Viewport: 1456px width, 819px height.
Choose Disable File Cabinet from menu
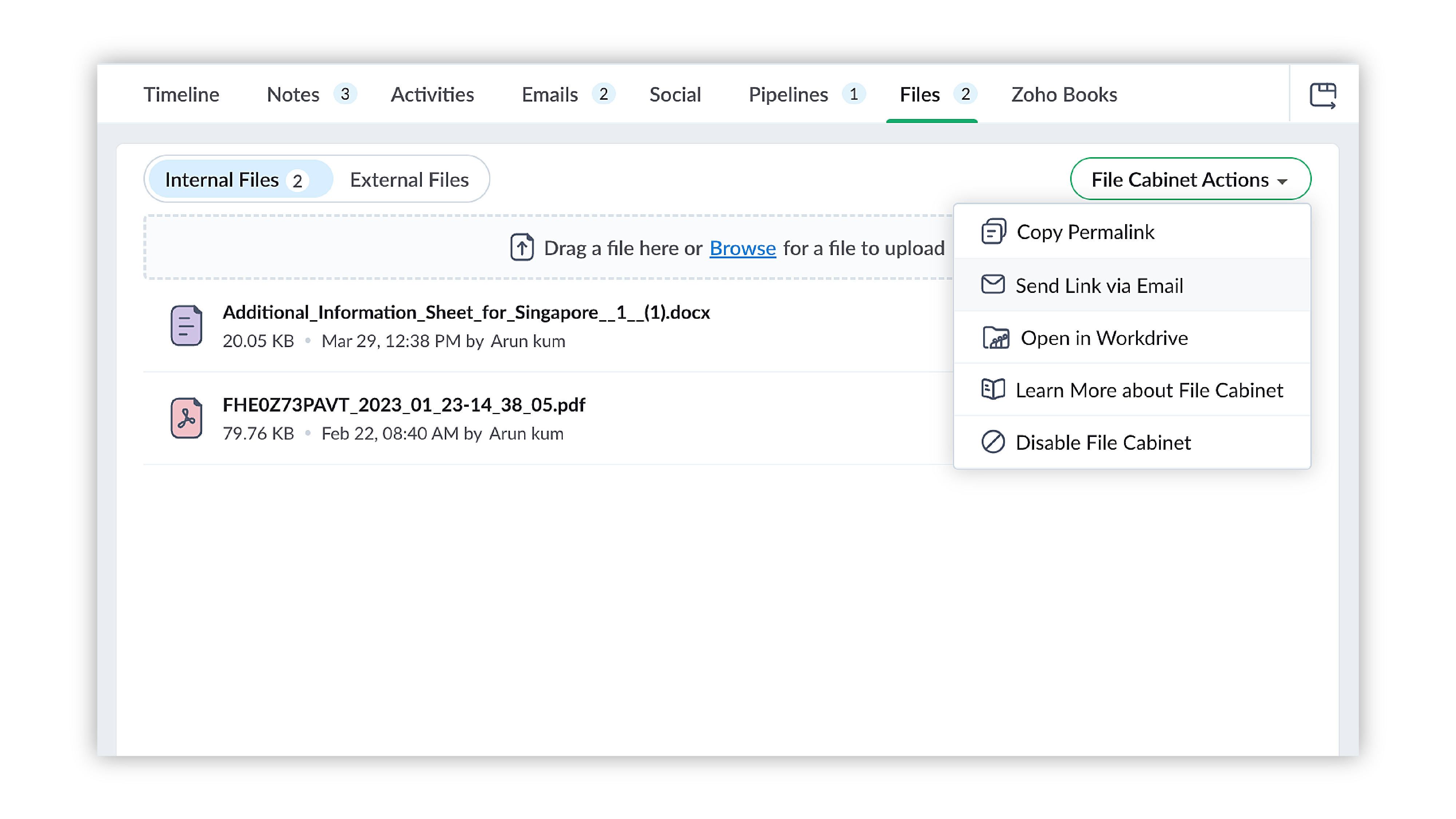coord(1103,442)
